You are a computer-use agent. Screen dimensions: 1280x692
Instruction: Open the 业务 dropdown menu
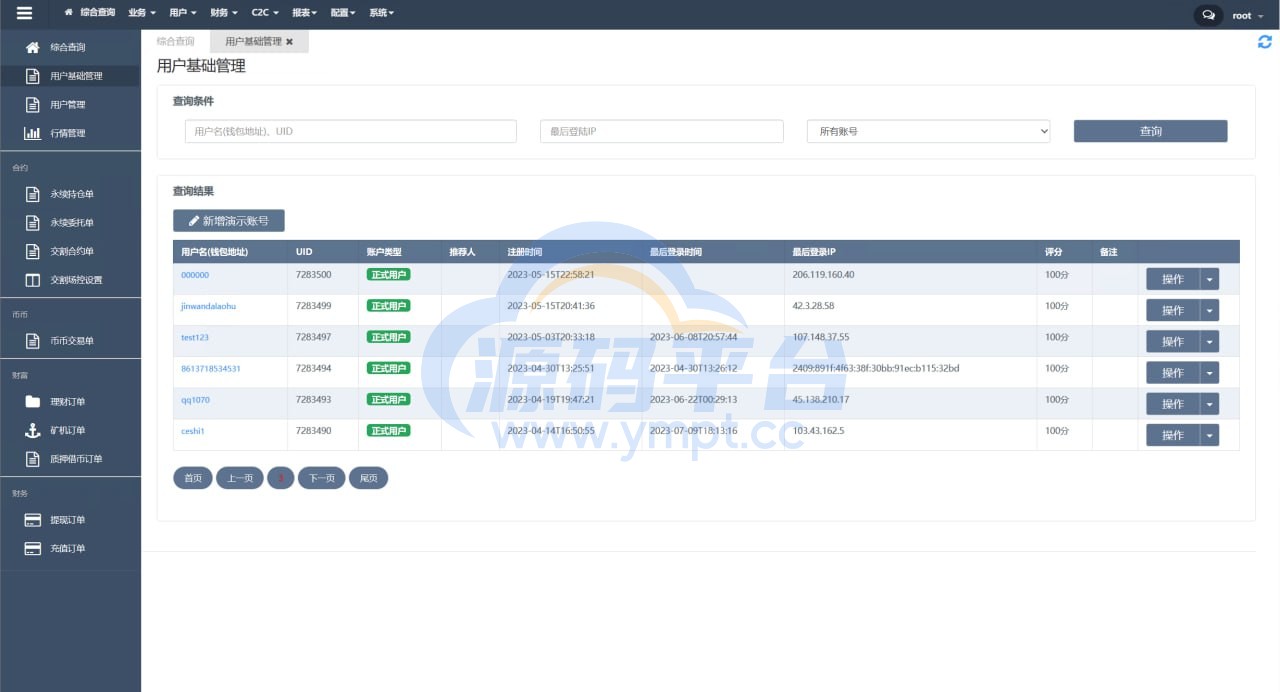pyautogui.click(x=142, y=13)
